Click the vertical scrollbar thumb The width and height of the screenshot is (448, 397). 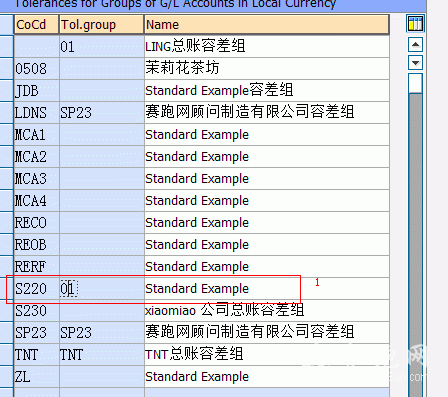point(415,83)
